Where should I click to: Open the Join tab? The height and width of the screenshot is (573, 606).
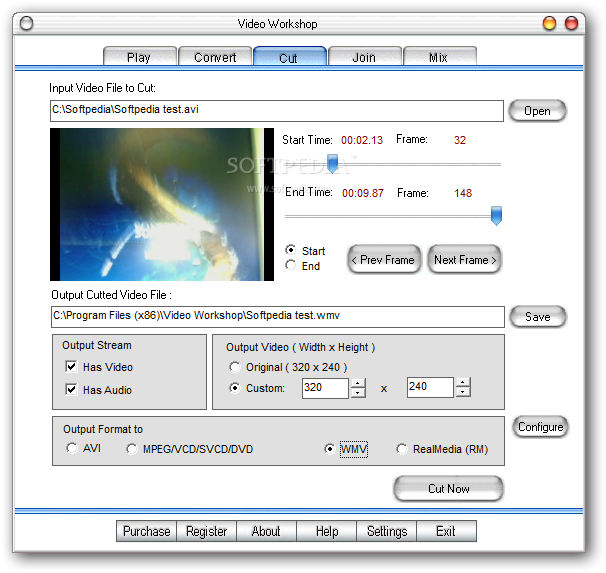tap(364, 57)
